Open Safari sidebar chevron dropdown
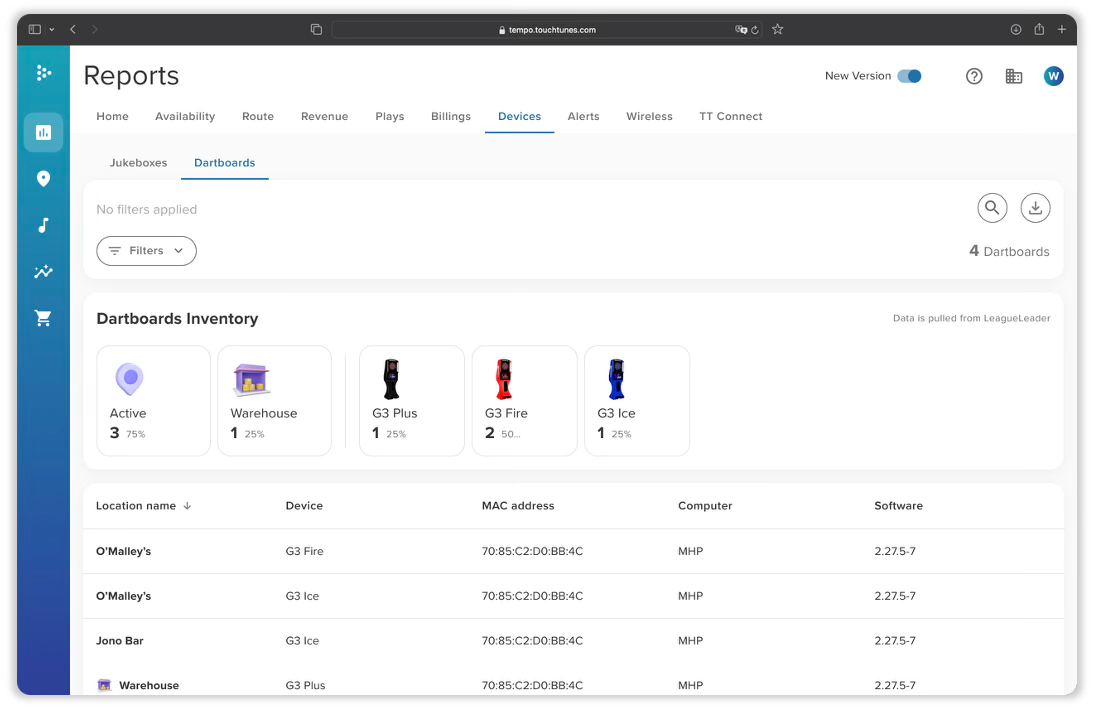1094x710 pixels. click(52, 30)
